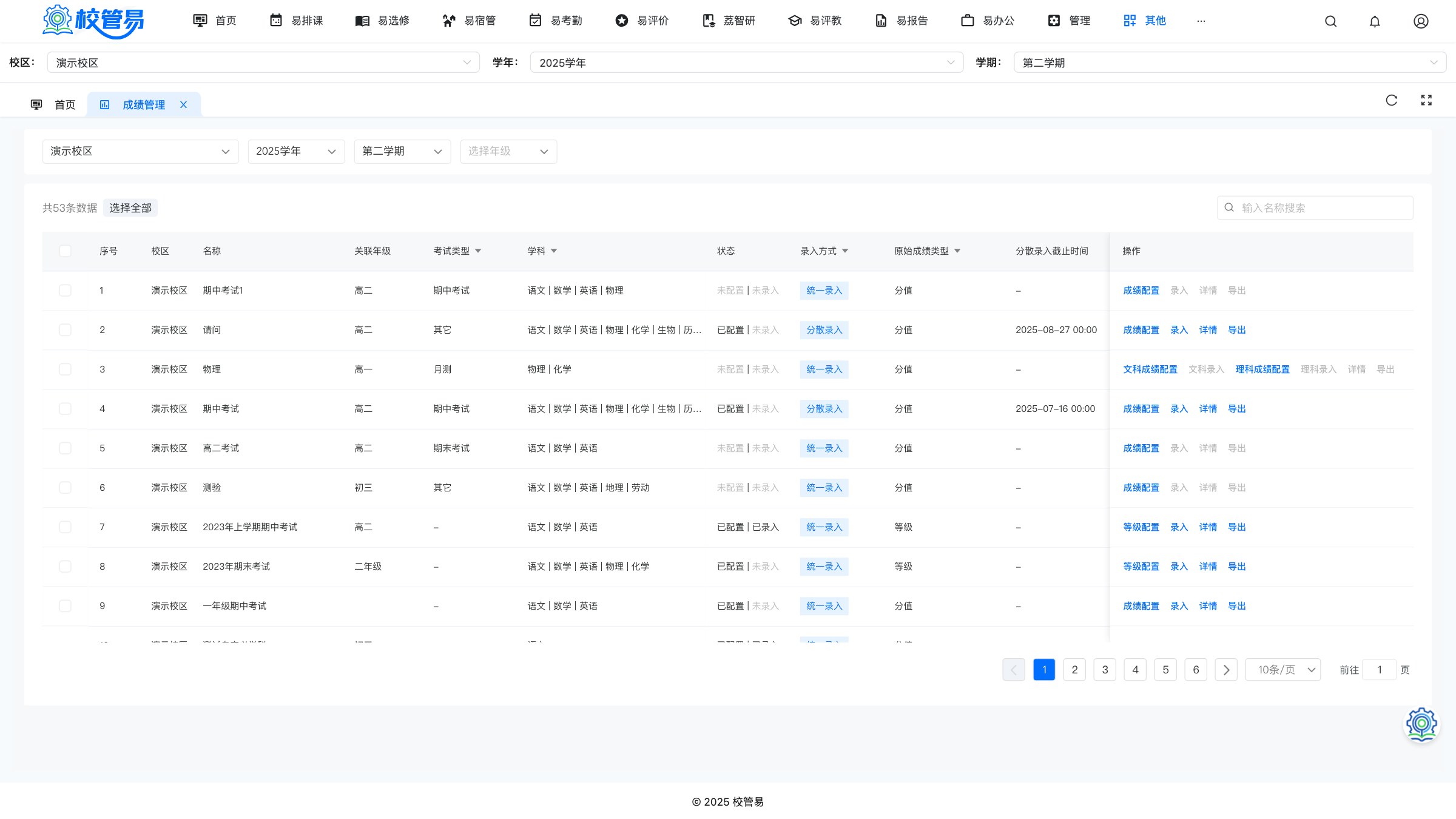Click the 其他 grid icon
Viewport: 1456px width, 819px height.
click(x=1130, y=21)
